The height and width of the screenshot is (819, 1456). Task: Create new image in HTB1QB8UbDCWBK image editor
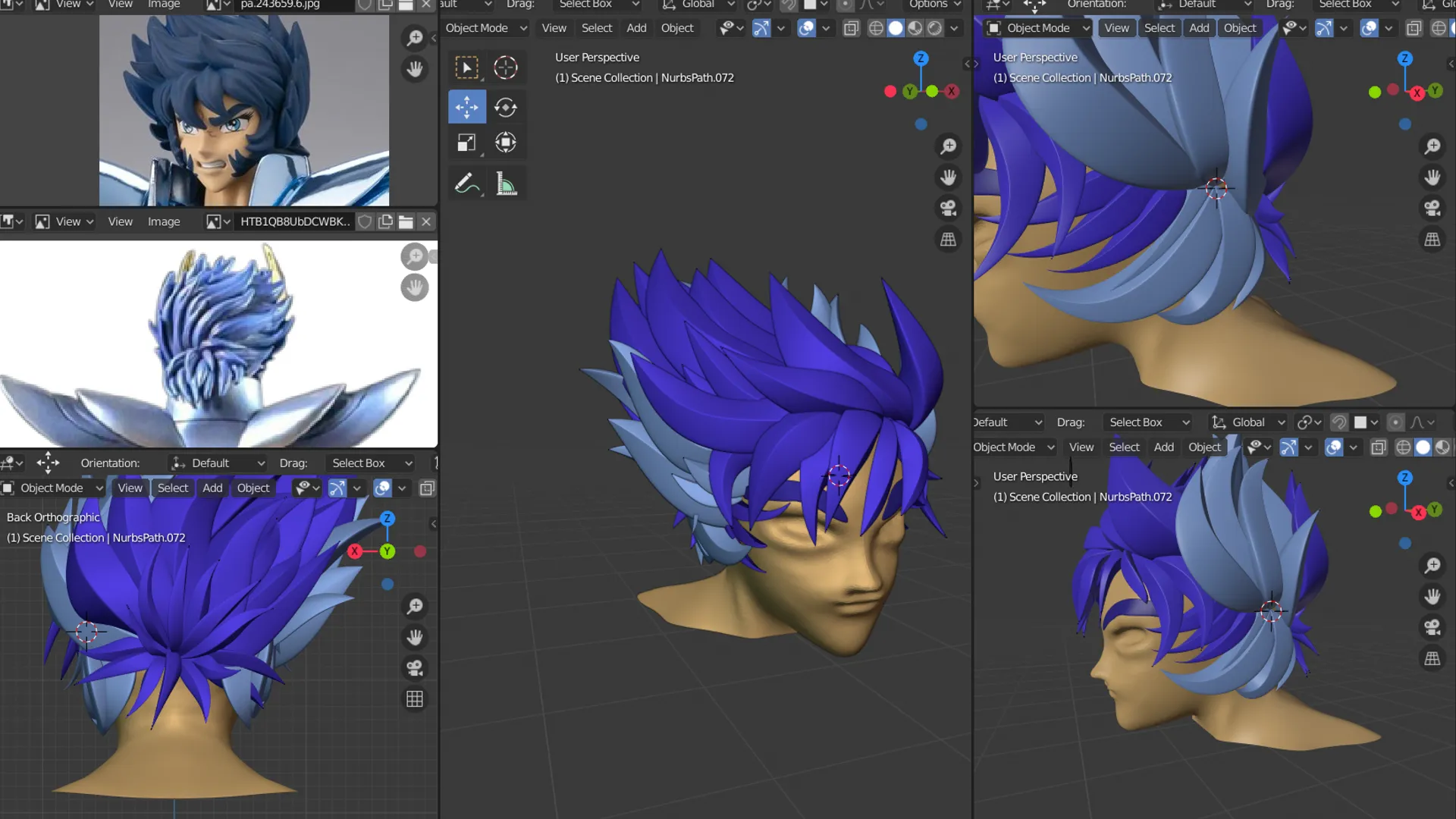(x=386, y=221)
